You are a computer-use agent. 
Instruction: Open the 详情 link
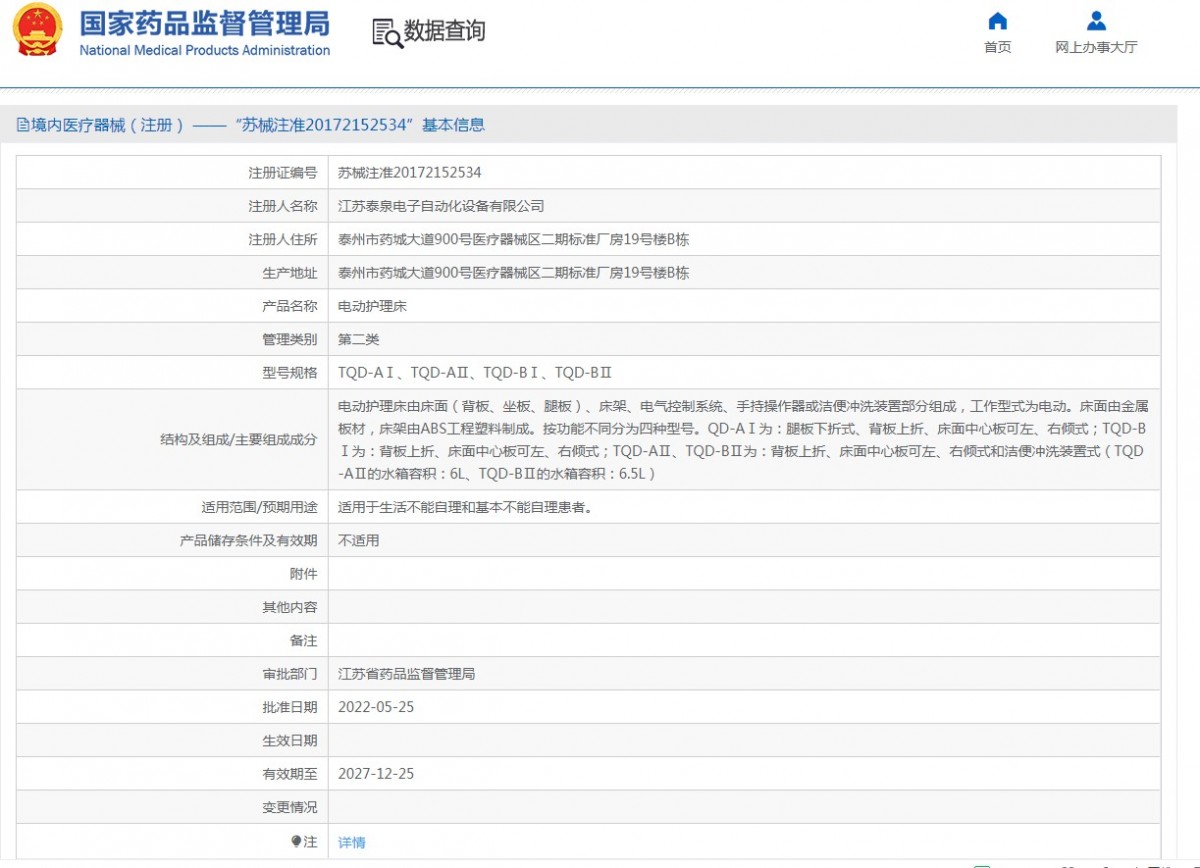352,842
